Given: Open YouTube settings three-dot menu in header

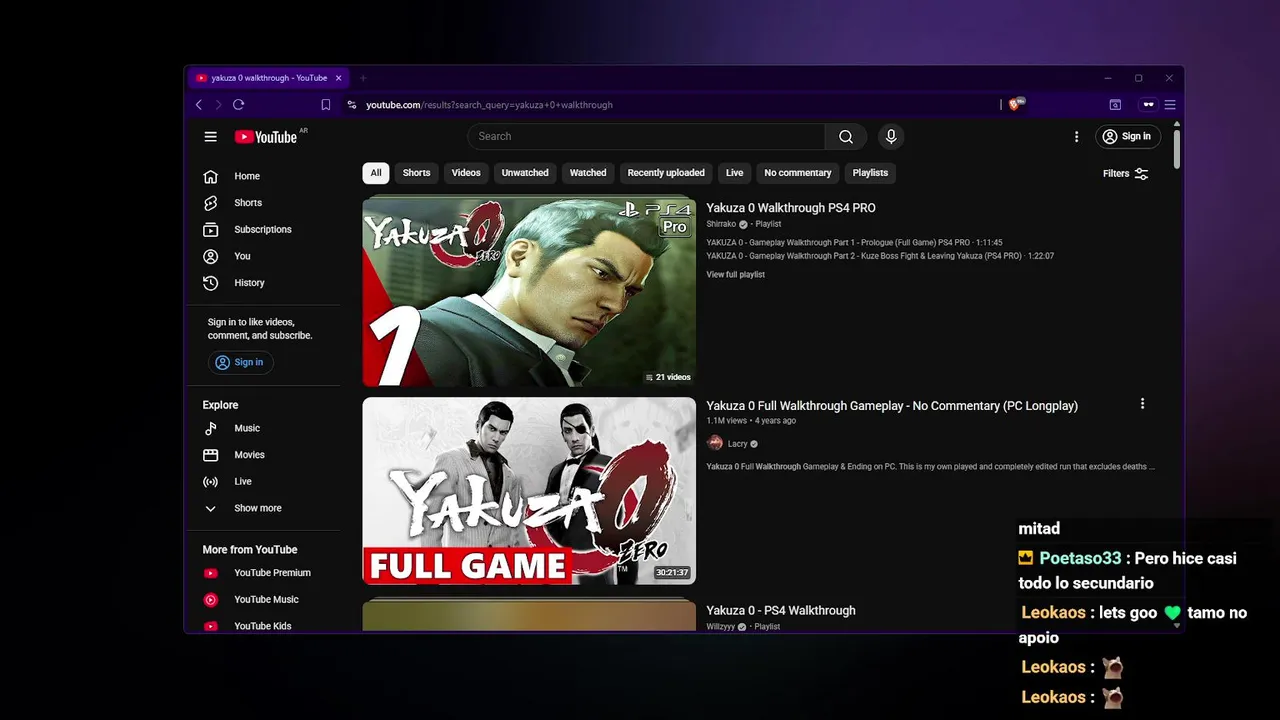Looking at the screenshot, I should (x=1076, y=137).
